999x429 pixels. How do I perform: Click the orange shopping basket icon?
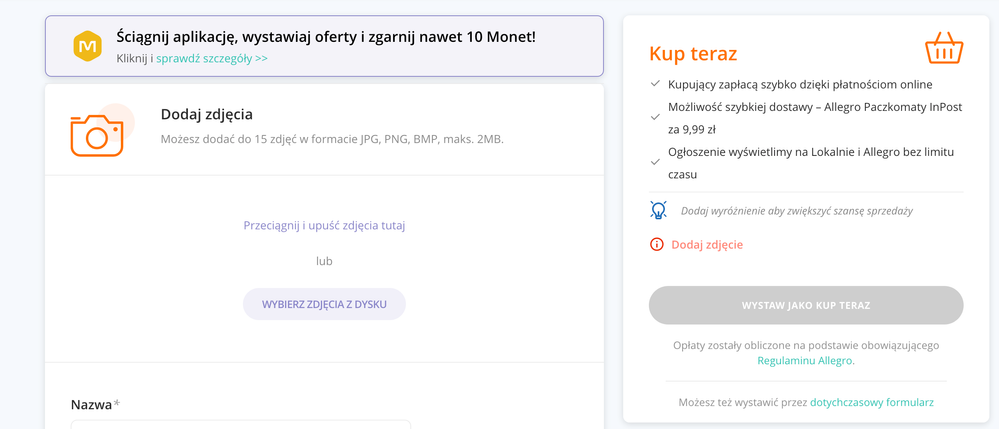pos(944,48)
